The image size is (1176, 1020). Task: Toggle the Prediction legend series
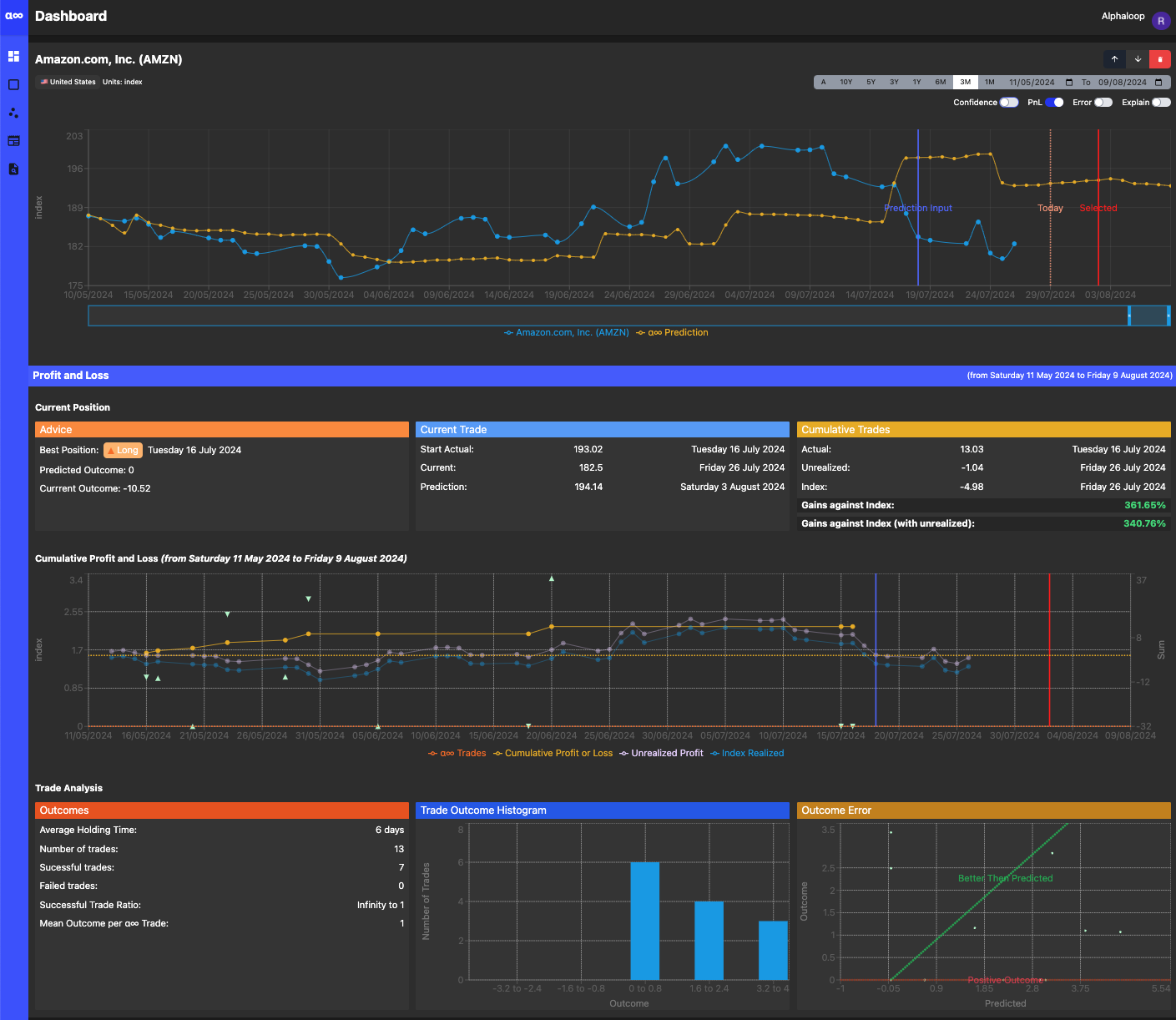673,332
